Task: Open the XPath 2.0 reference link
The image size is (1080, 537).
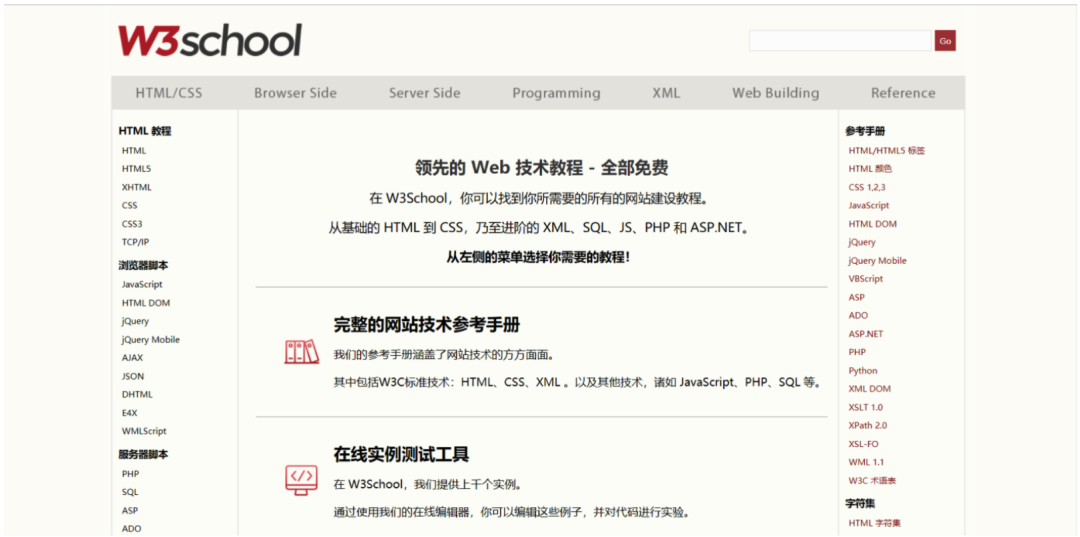Action: [x=867, y=425]
